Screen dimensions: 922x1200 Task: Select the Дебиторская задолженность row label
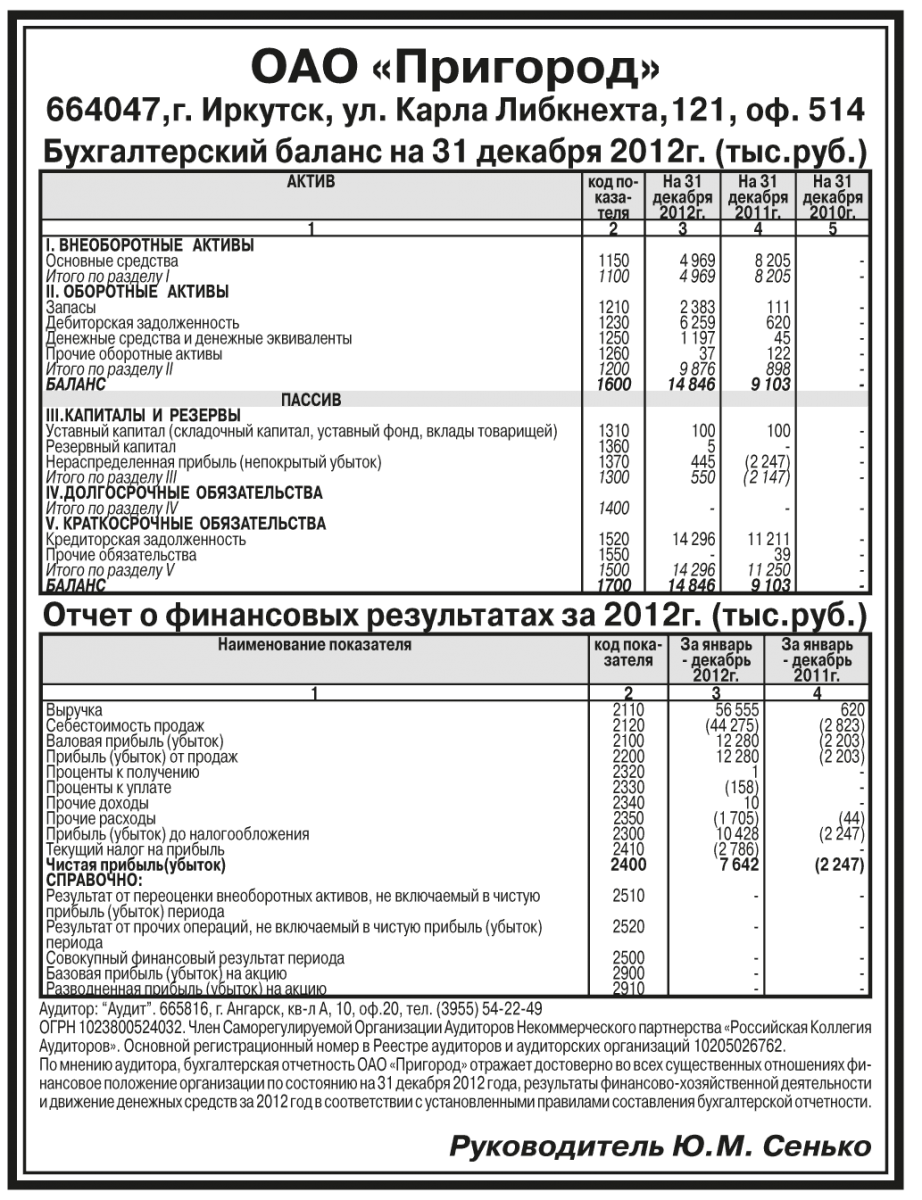143,325
